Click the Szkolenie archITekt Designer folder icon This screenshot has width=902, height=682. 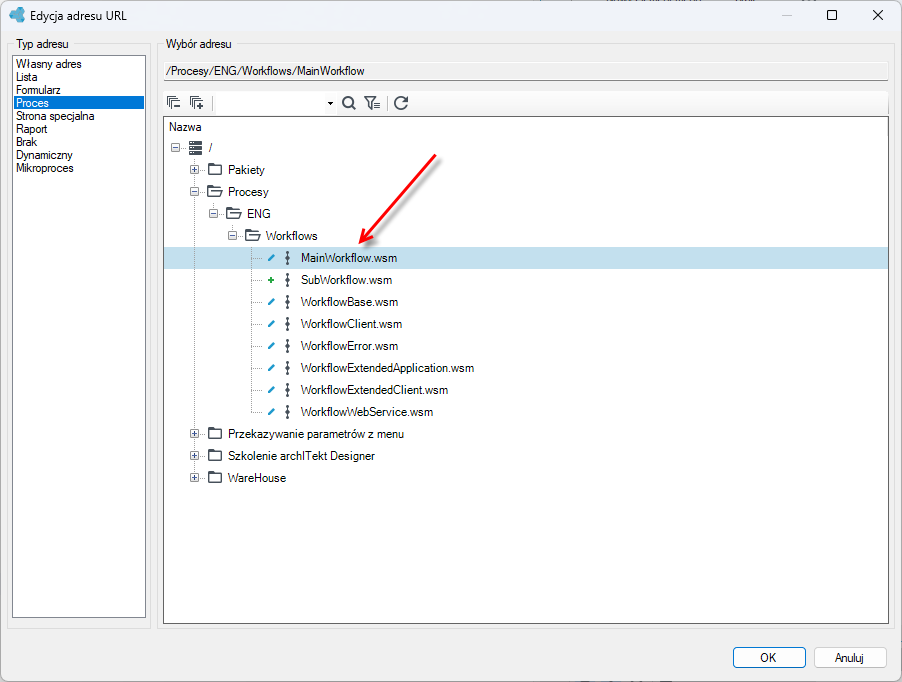(215, 456)
